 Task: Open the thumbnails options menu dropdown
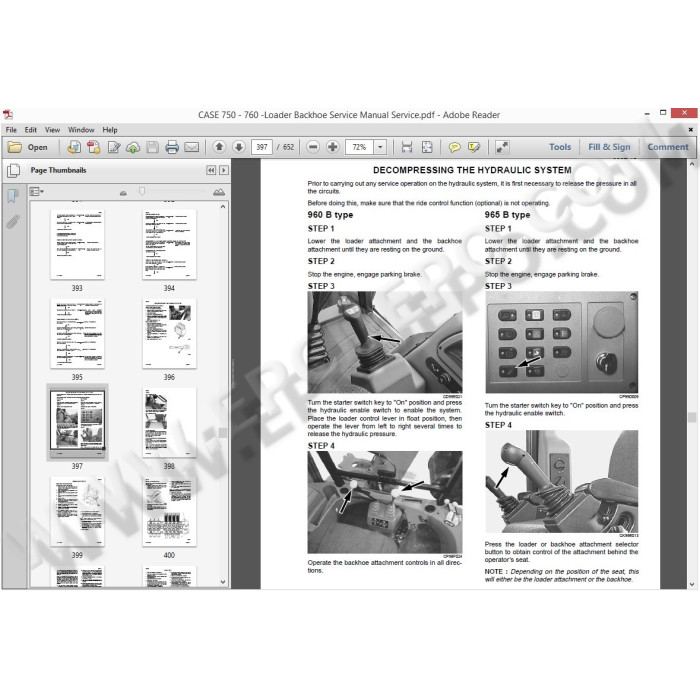coord(37,192)
